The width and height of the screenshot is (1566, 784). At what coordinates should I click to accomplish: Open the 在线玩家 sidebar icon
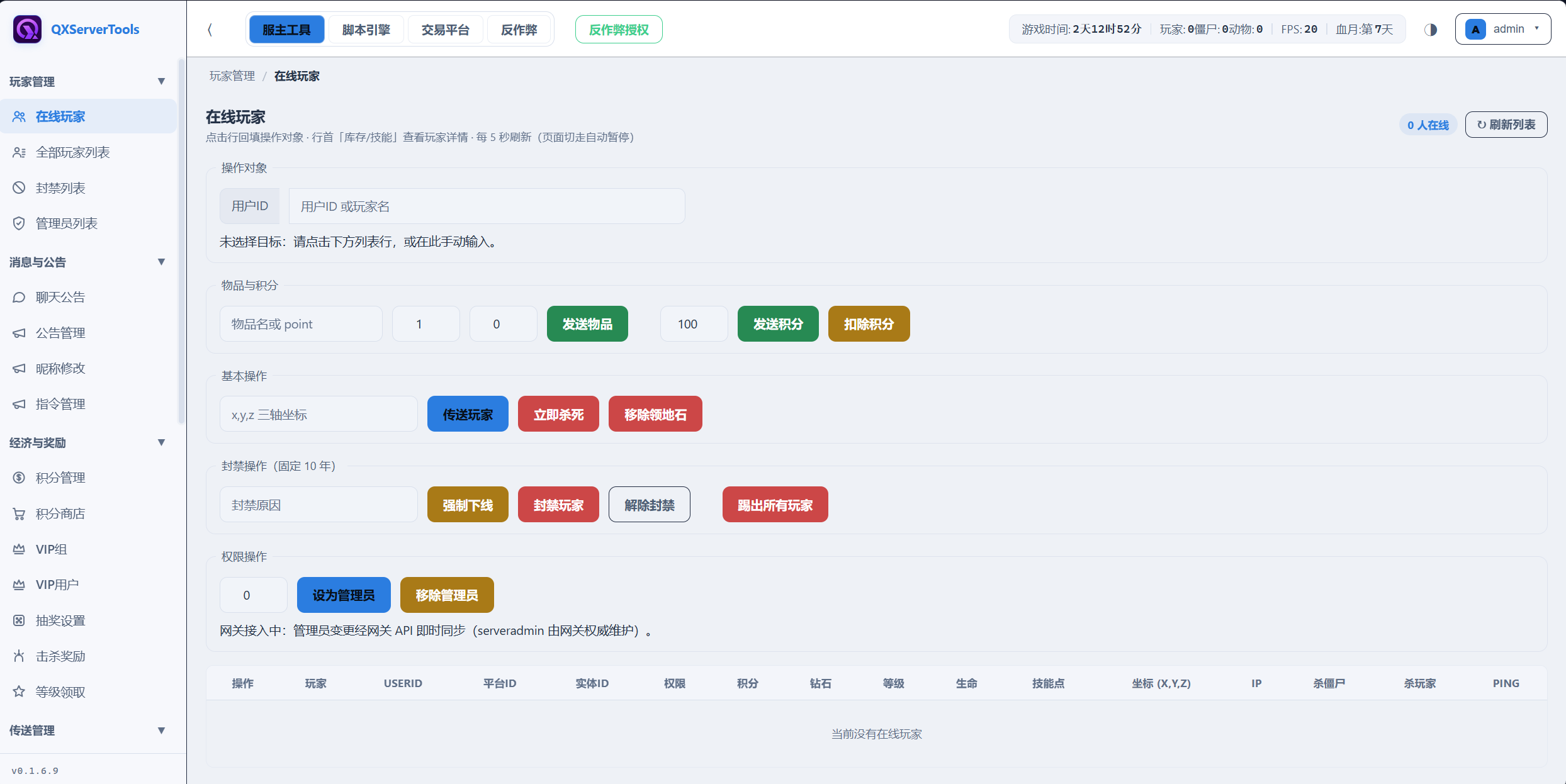point(19,116)
